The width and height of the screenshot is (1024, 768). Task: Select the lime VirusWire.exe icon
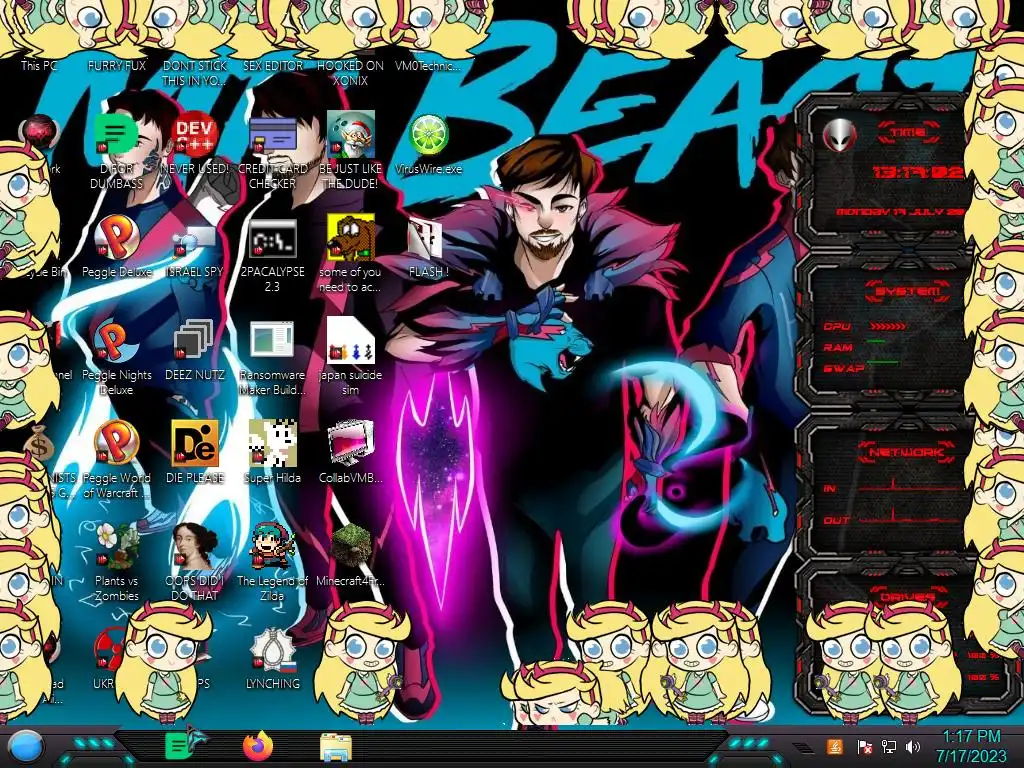(x=428, y=136)
